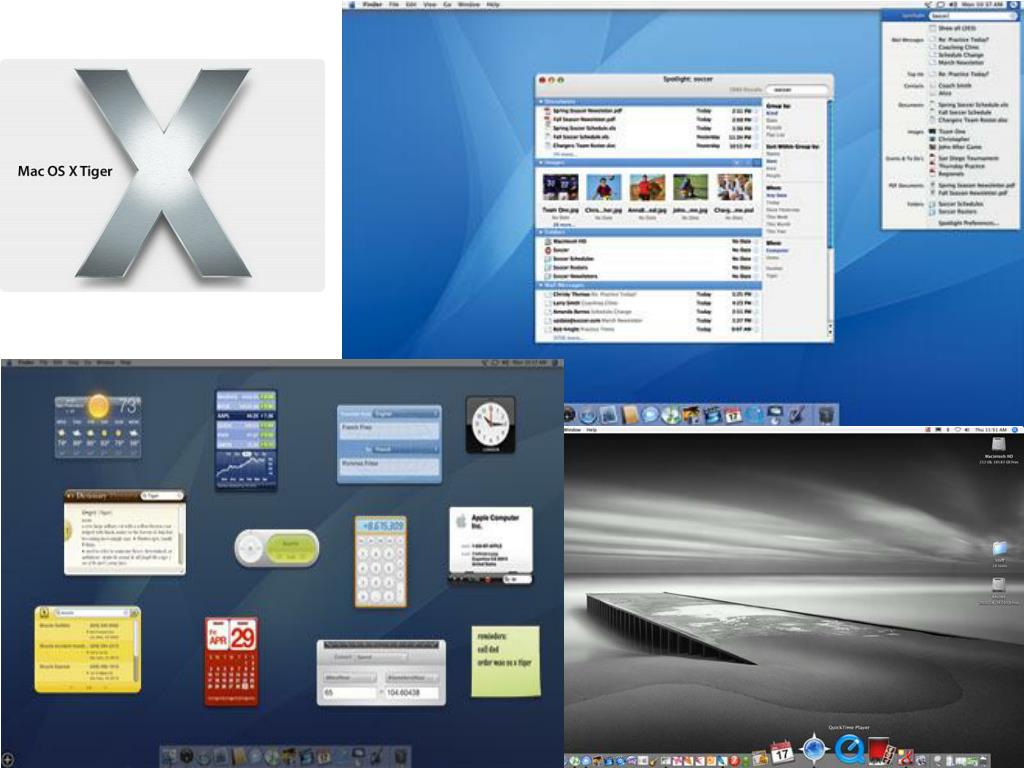
Task: Open Team One.jpg thumbnail in Spotlight
Action: (x=560, y=187)
